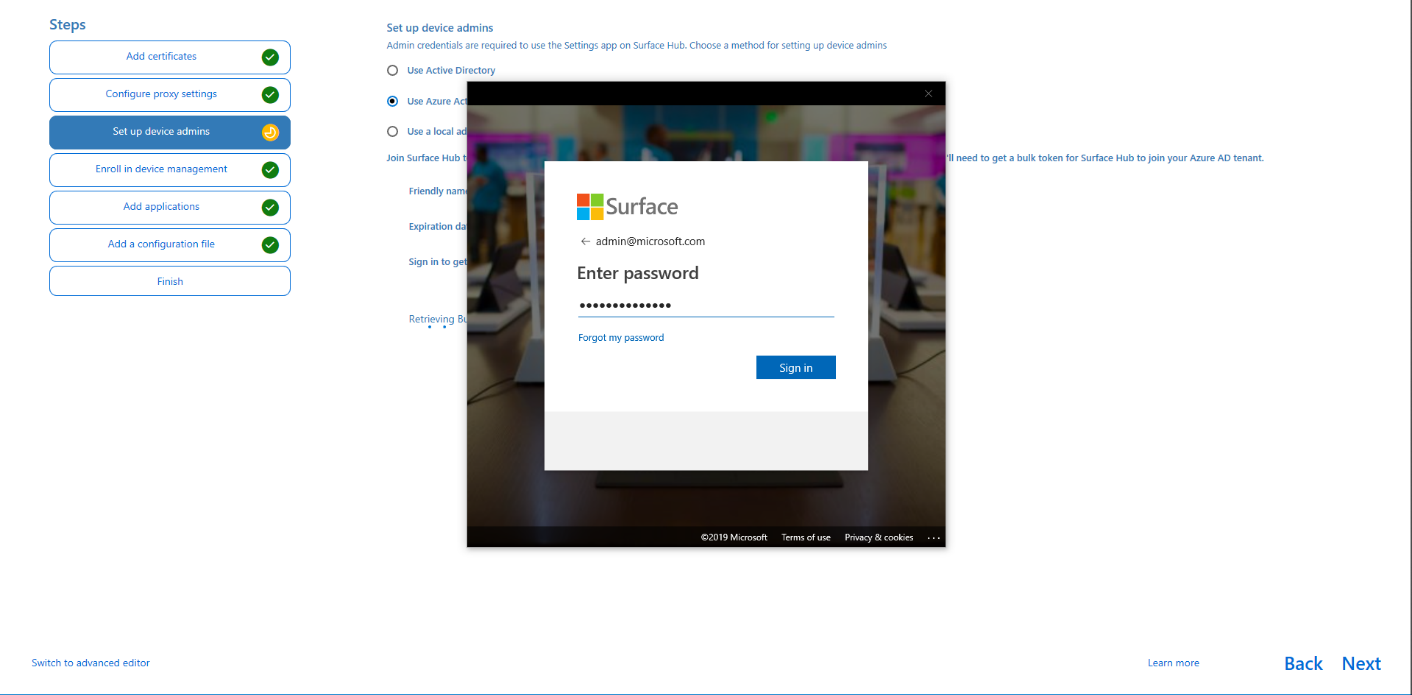Open the Finish step
1412x695 pixels.
[170, 282]
